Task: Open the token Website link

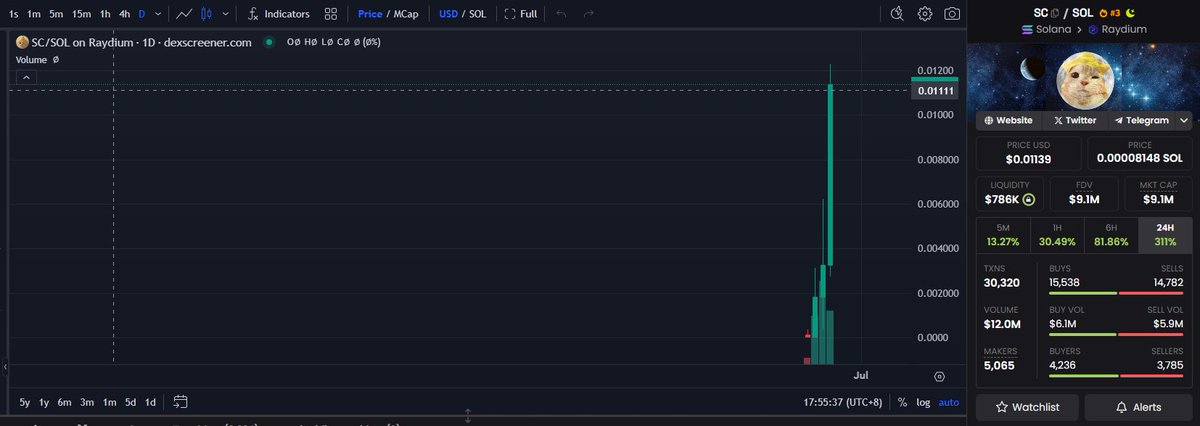Action: 1008,120
